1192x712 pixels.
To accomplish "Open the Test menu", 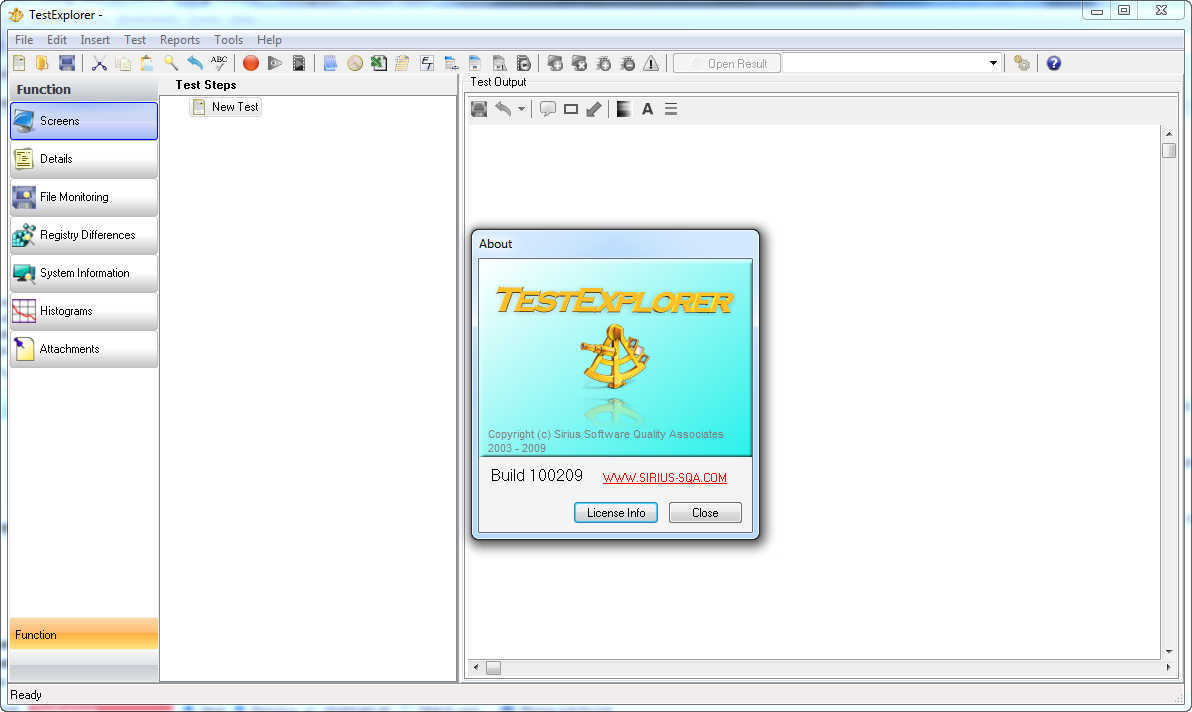I will [x=135, y=40].
